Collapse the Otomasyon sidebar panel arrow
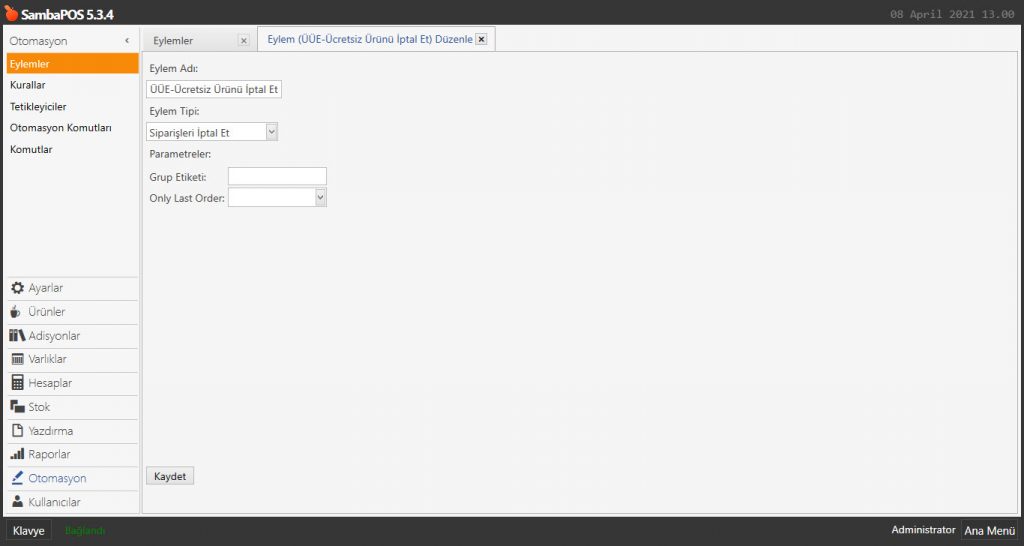 (x=127, y=41)
